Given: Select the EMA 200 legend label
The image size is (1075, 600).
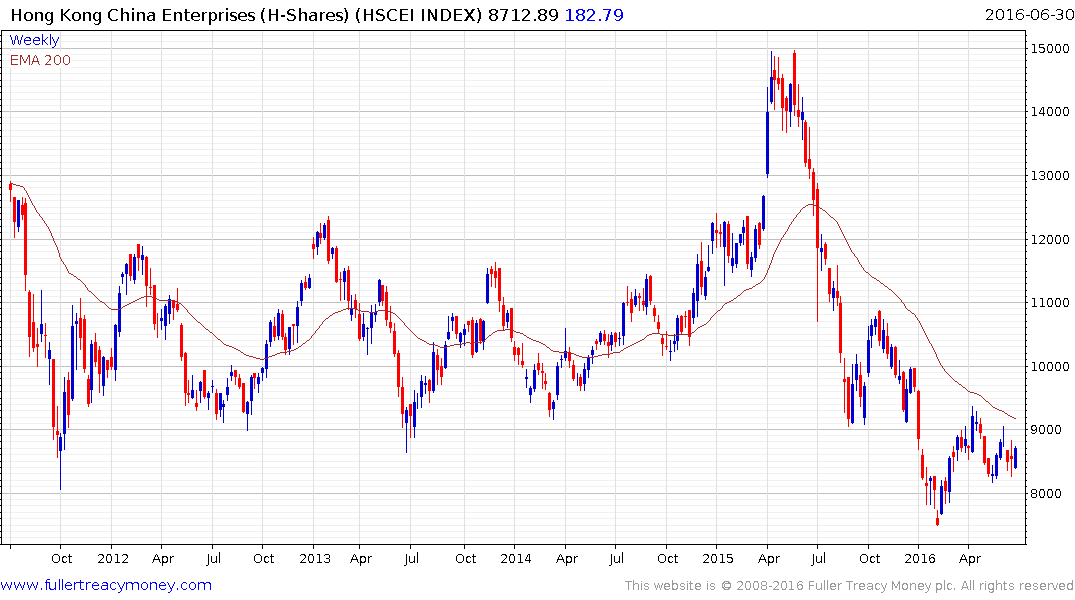Looking at the screenshot, I should [40, 60].
